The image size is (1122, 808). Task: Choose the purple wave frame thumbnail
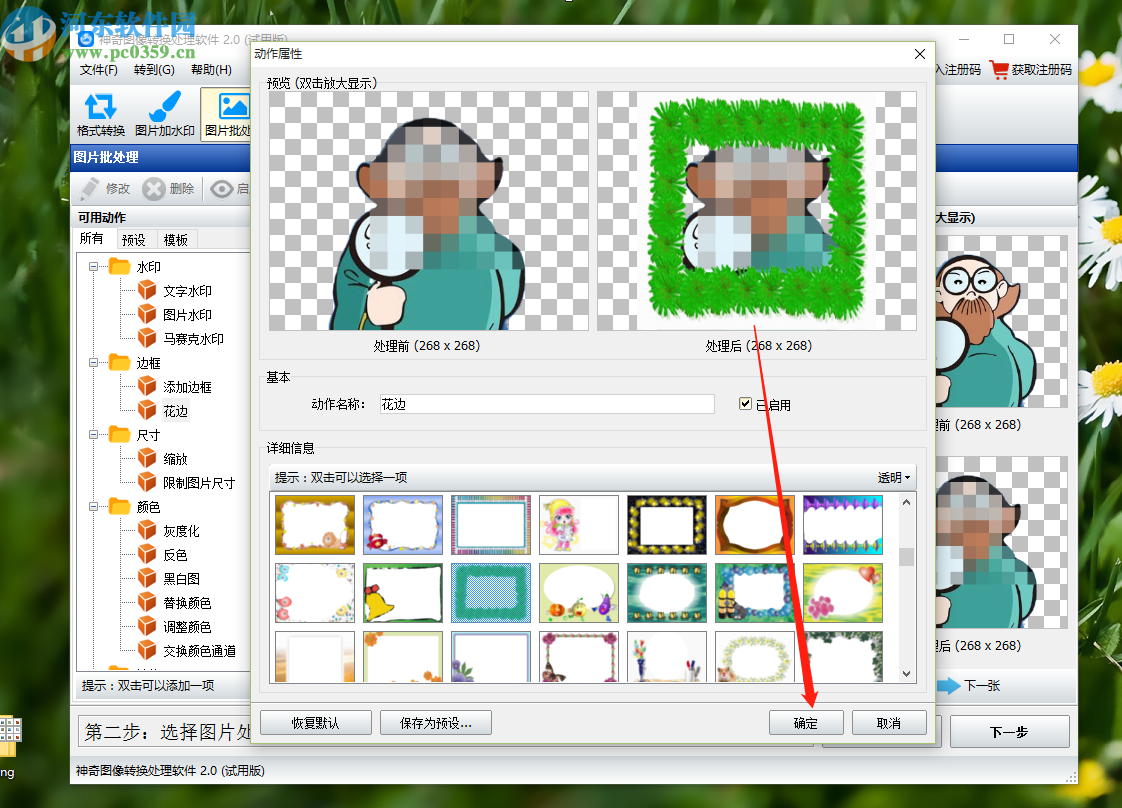(843, 525)
